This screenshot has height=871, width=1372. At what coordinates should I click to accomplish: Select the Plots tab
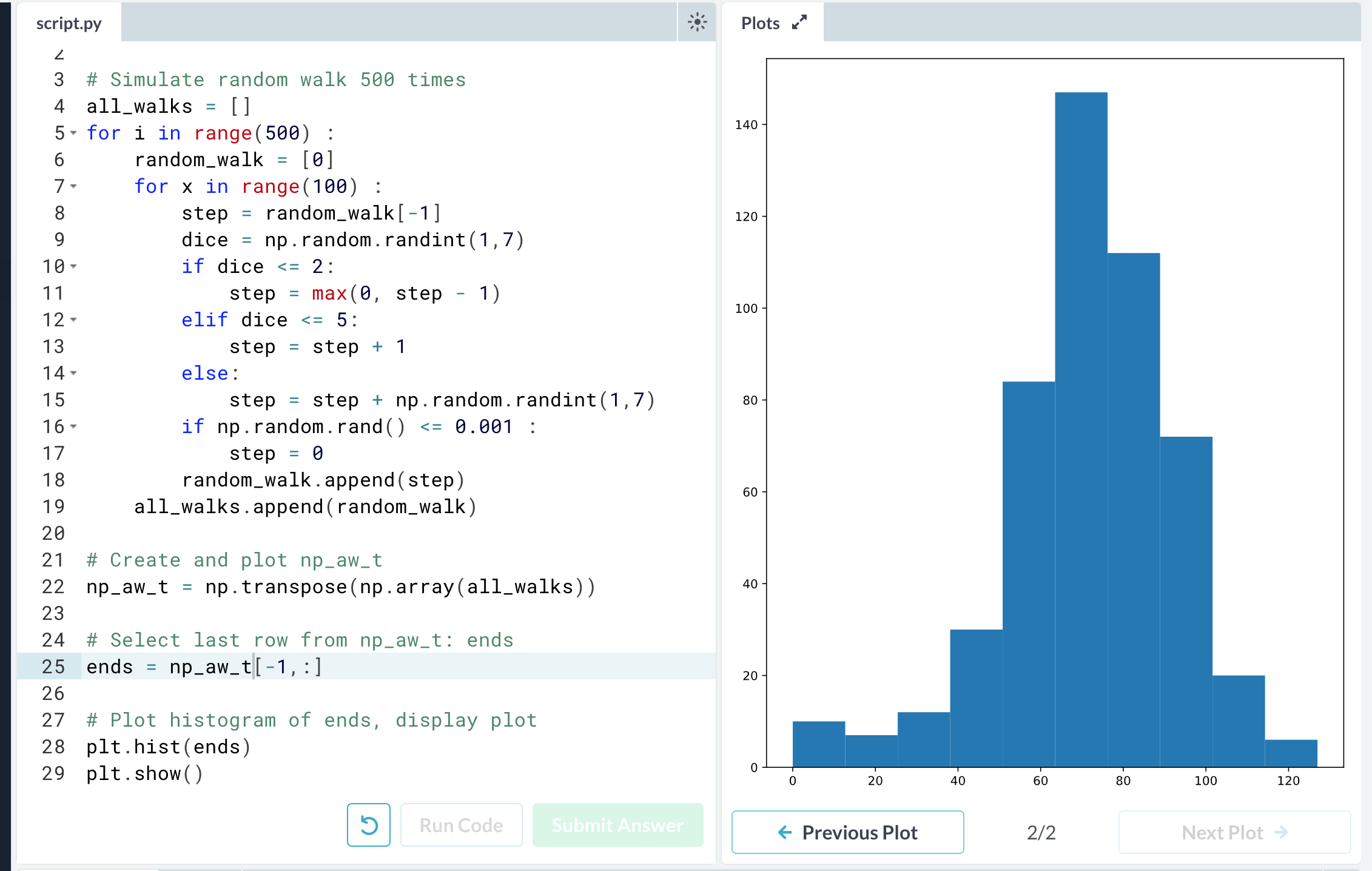[760, 23]
